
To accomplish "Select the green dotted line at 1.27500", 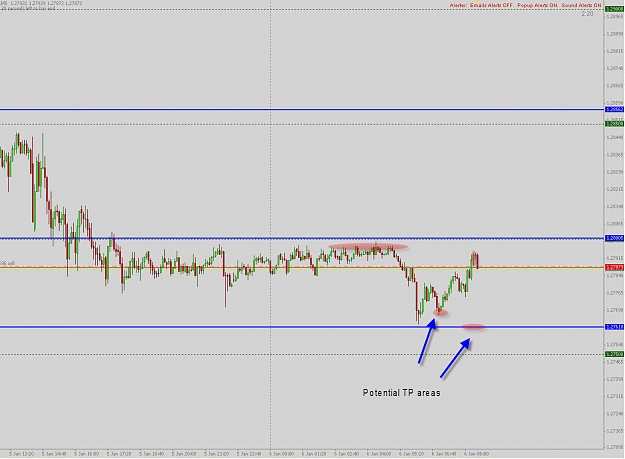I will [x=302, y=354].
